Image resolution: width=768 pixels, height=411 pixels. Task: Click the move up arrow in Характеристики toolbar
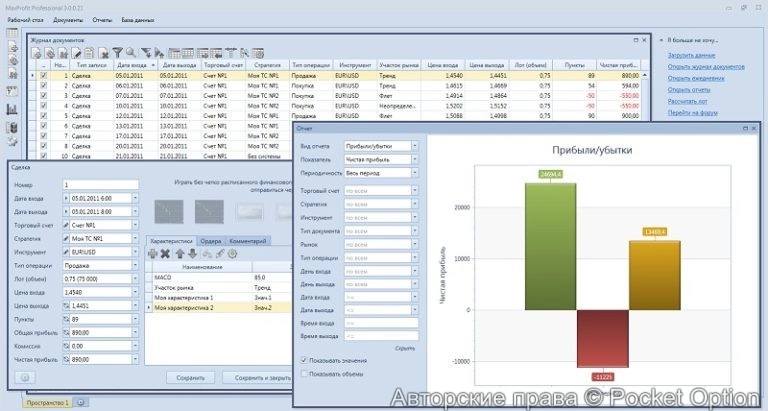[179, 254]
